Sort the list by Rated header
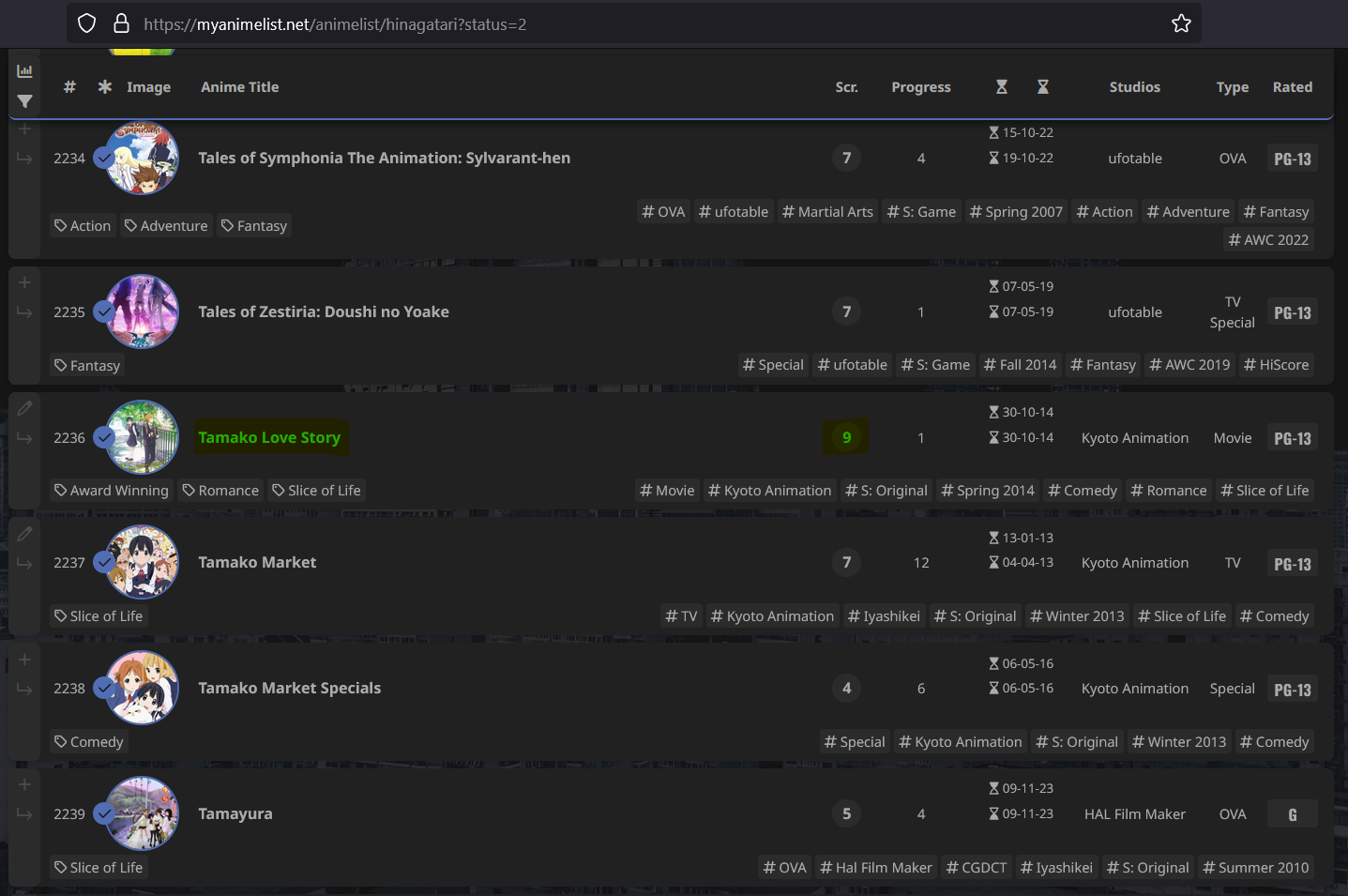1348x896 pixels. point(1293,87)
